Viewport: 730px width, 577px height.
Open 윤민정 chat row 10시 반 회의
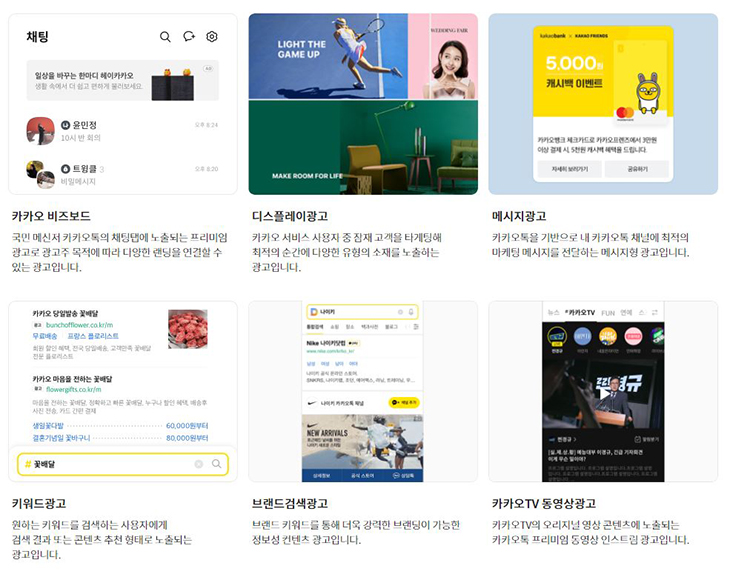coord(122,131)
